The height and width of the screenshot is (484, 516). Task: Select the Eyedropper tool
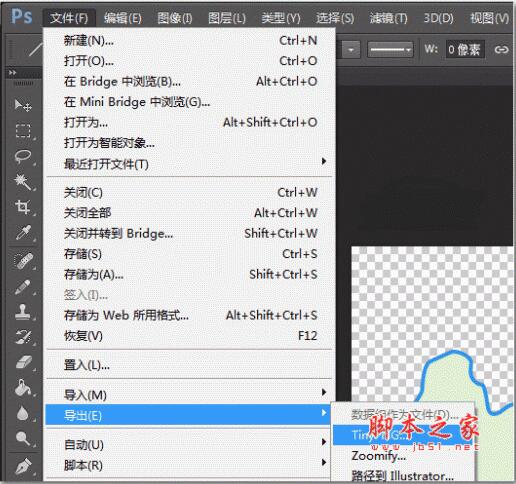(x=23, y=233)
